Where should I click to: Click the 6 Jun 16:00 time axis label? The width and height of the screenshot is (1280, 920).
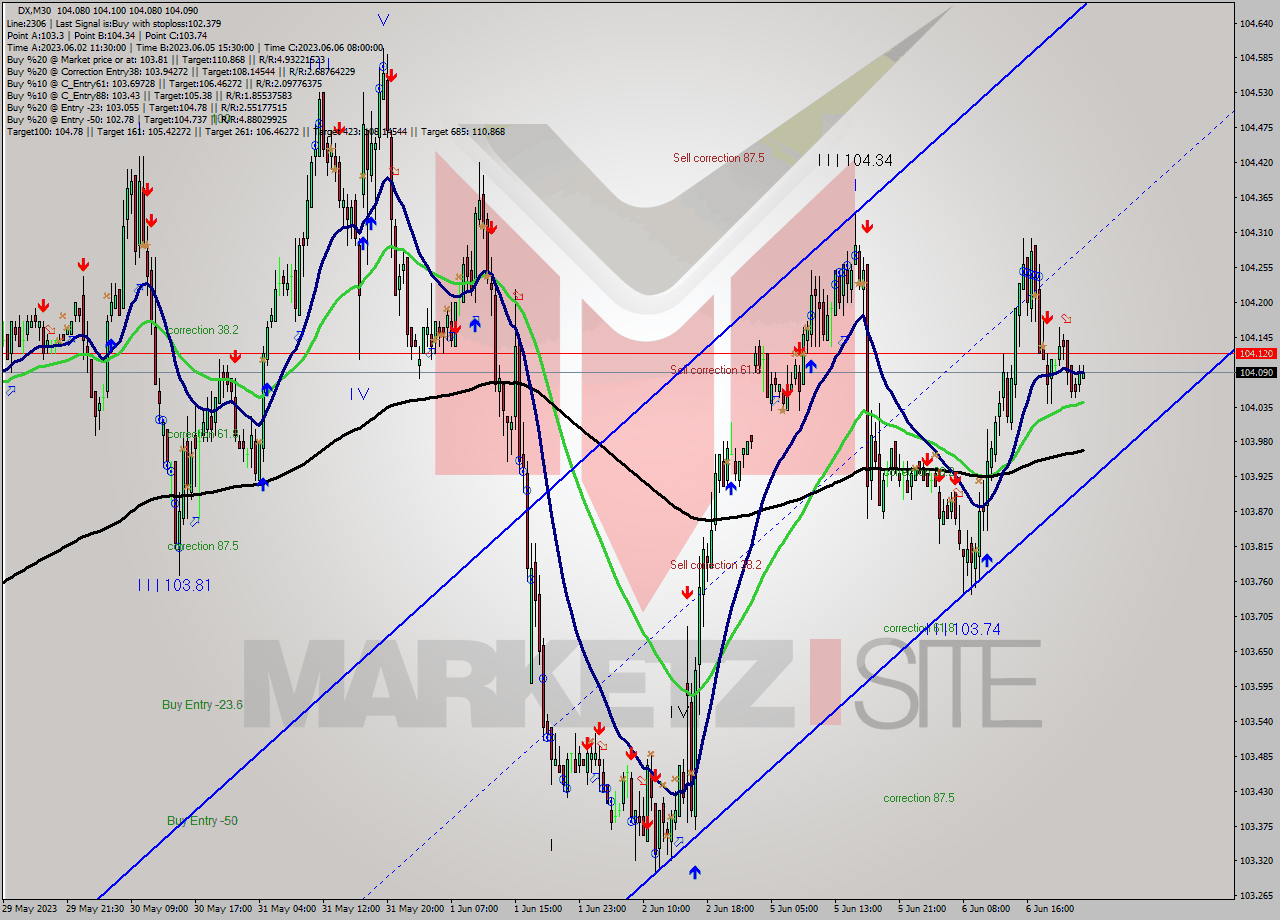(x=1052, y=909)
